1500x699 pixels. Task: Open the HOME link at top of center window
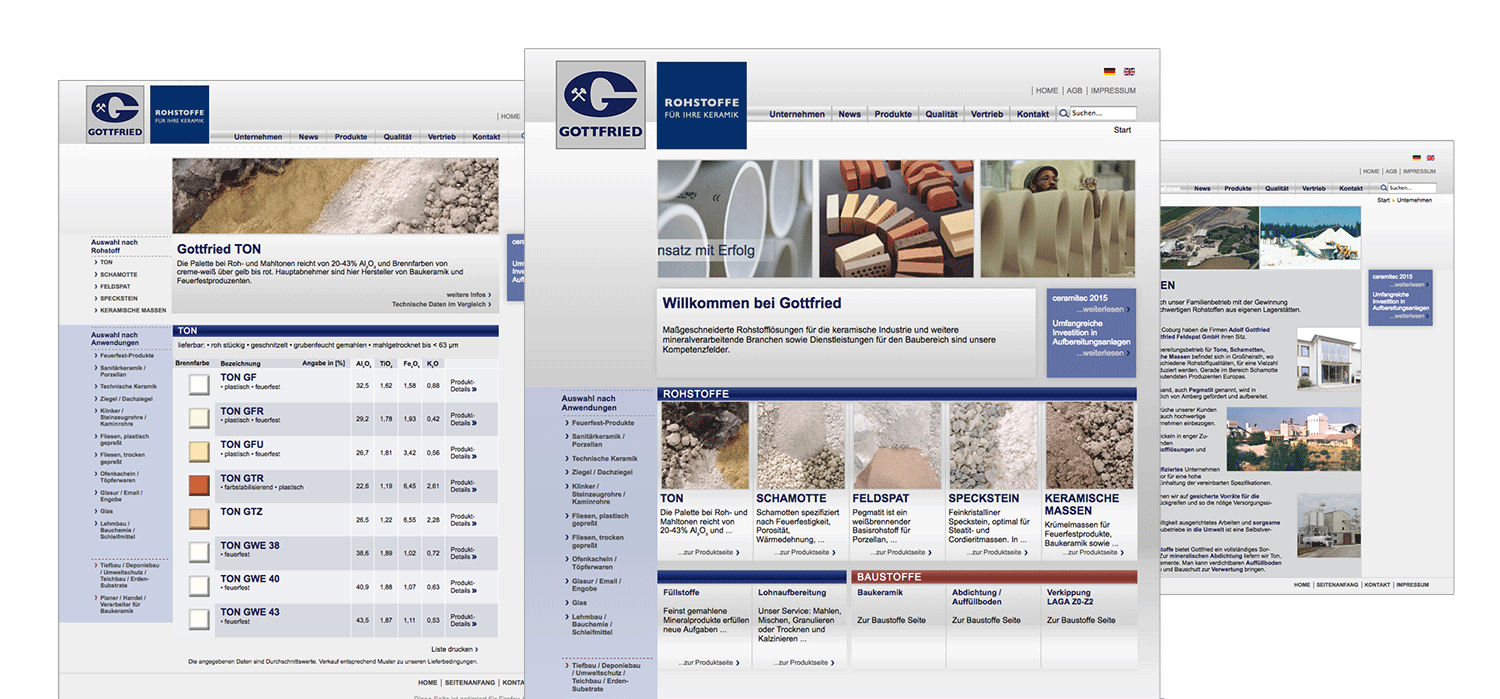1047,90
